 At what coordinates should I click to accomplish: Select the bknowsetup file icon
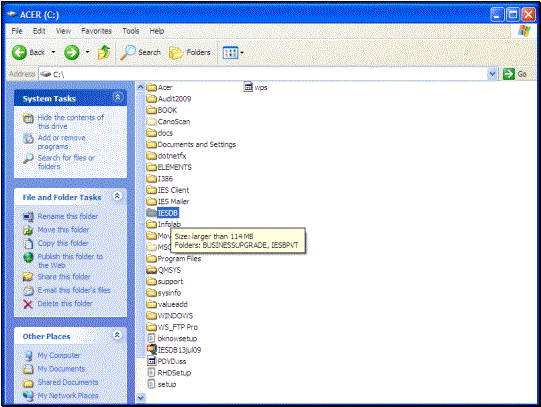click(151, 338)
